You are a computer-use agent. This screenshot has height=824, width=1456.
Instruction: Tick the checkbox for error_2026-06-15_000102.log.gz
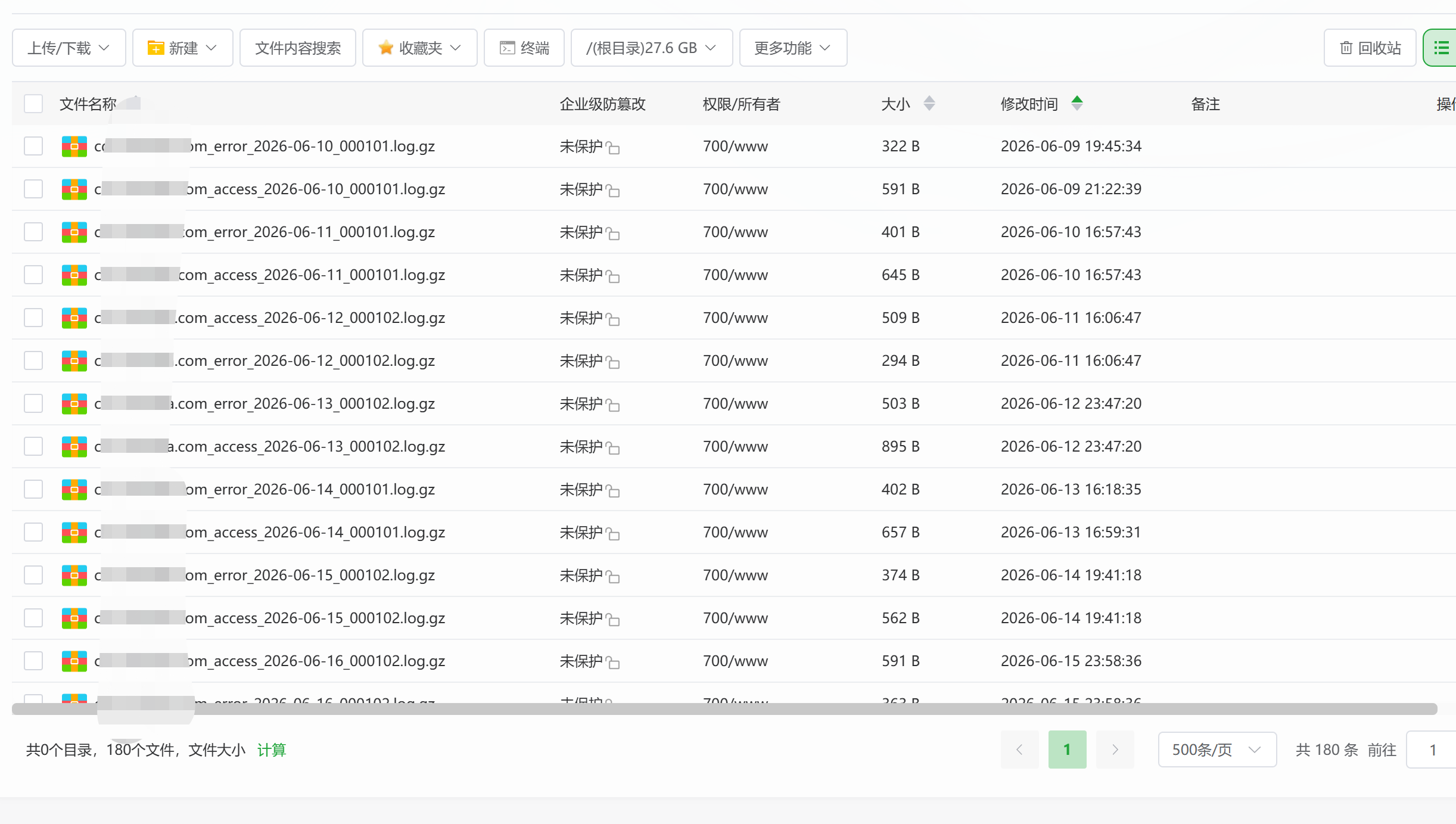point(33,575)
